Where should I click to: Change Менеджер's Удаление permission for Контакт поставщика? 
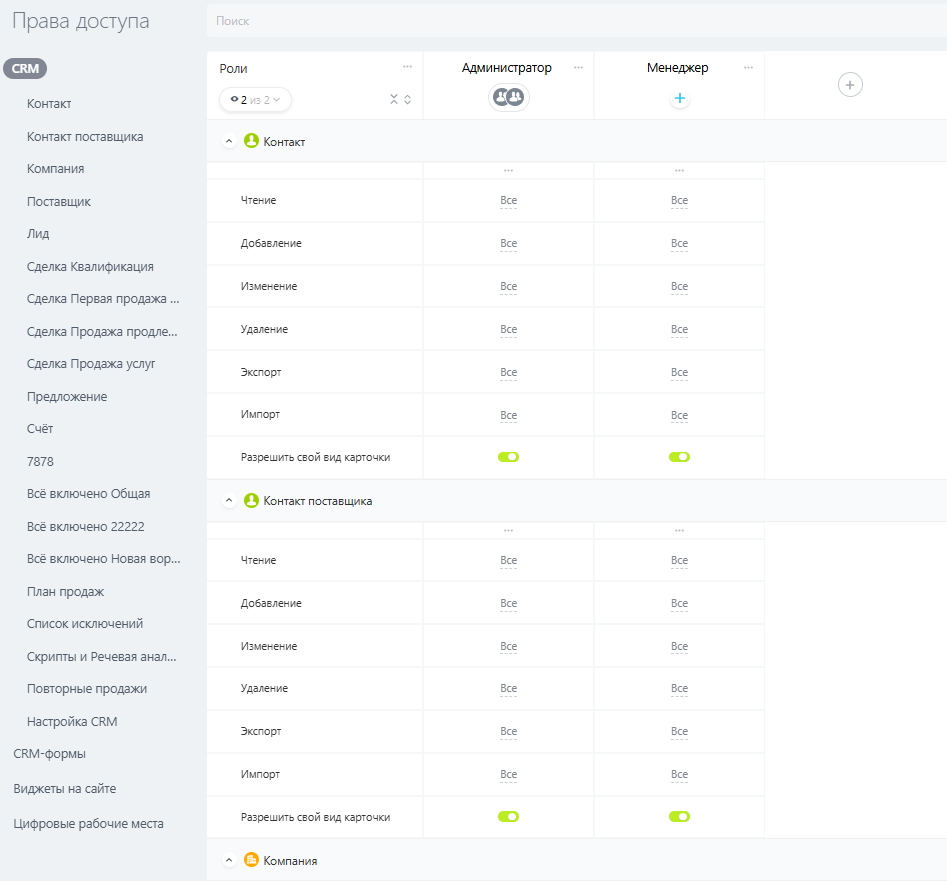(x=679, y=689)
